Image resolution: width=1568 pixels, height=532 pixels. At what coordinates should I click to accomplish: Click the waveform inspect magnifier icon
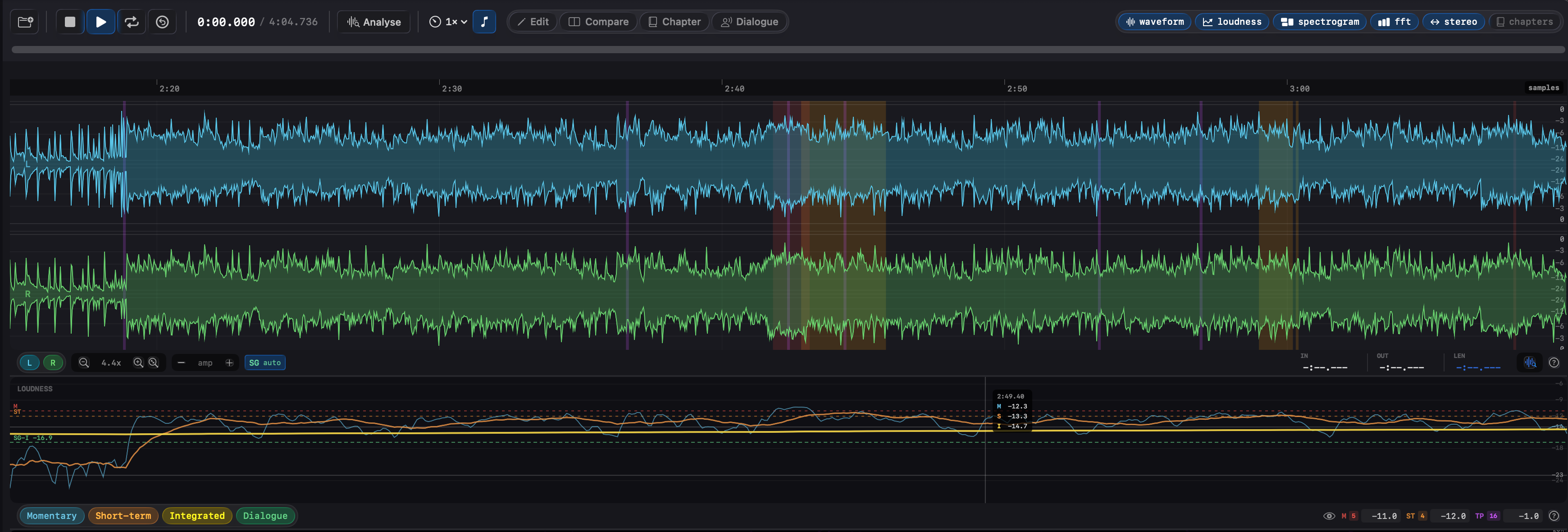(x=1530, y=362)
